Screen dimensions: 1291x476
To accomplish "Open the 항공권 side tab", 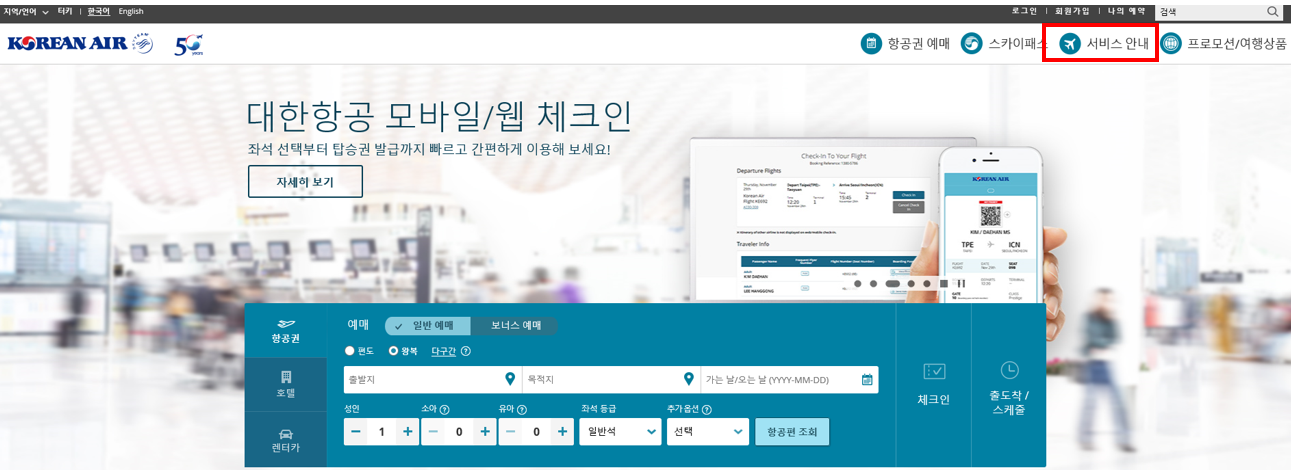I will point(286,331).
